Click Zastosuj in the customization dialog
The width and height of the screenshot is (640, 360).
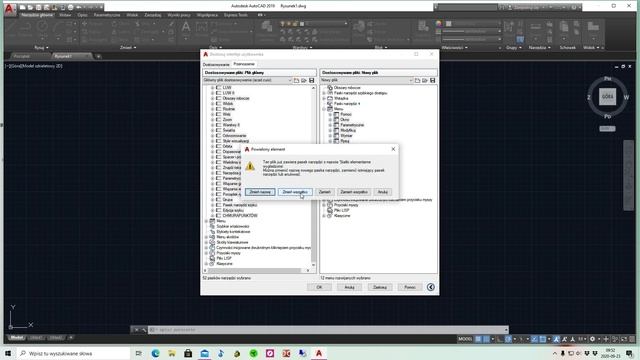380,287
